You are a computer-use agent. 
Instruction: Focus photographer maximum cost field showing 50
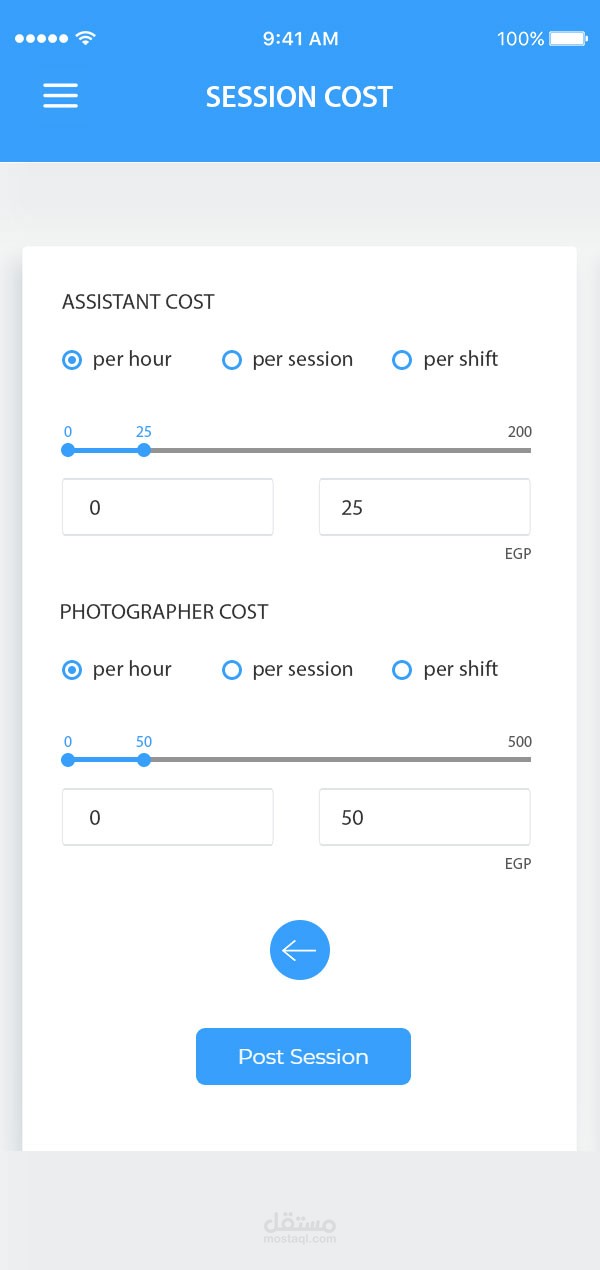click(424, 817)
